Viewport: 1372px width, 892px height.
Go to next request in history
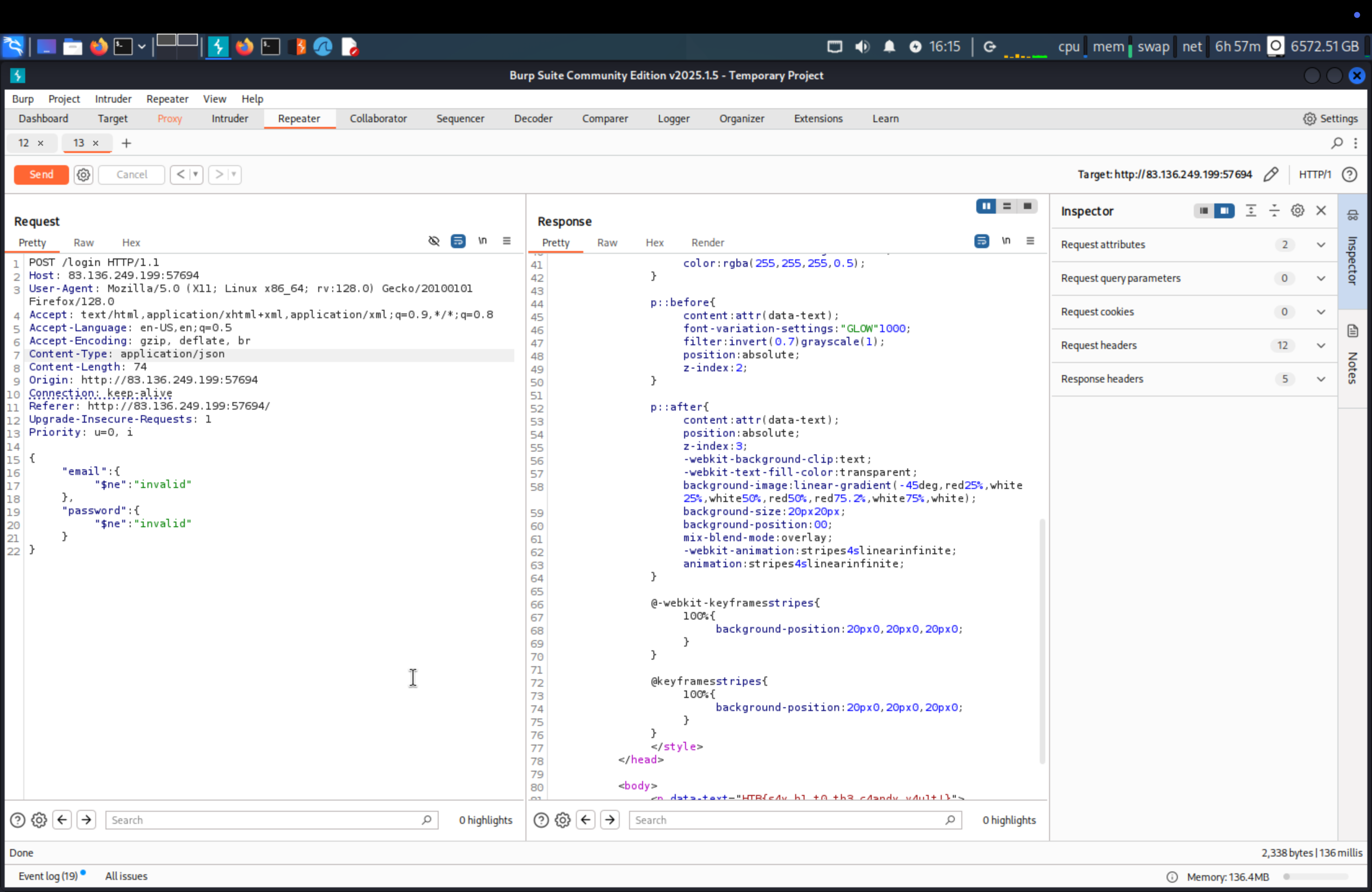[x=218, y=174]
